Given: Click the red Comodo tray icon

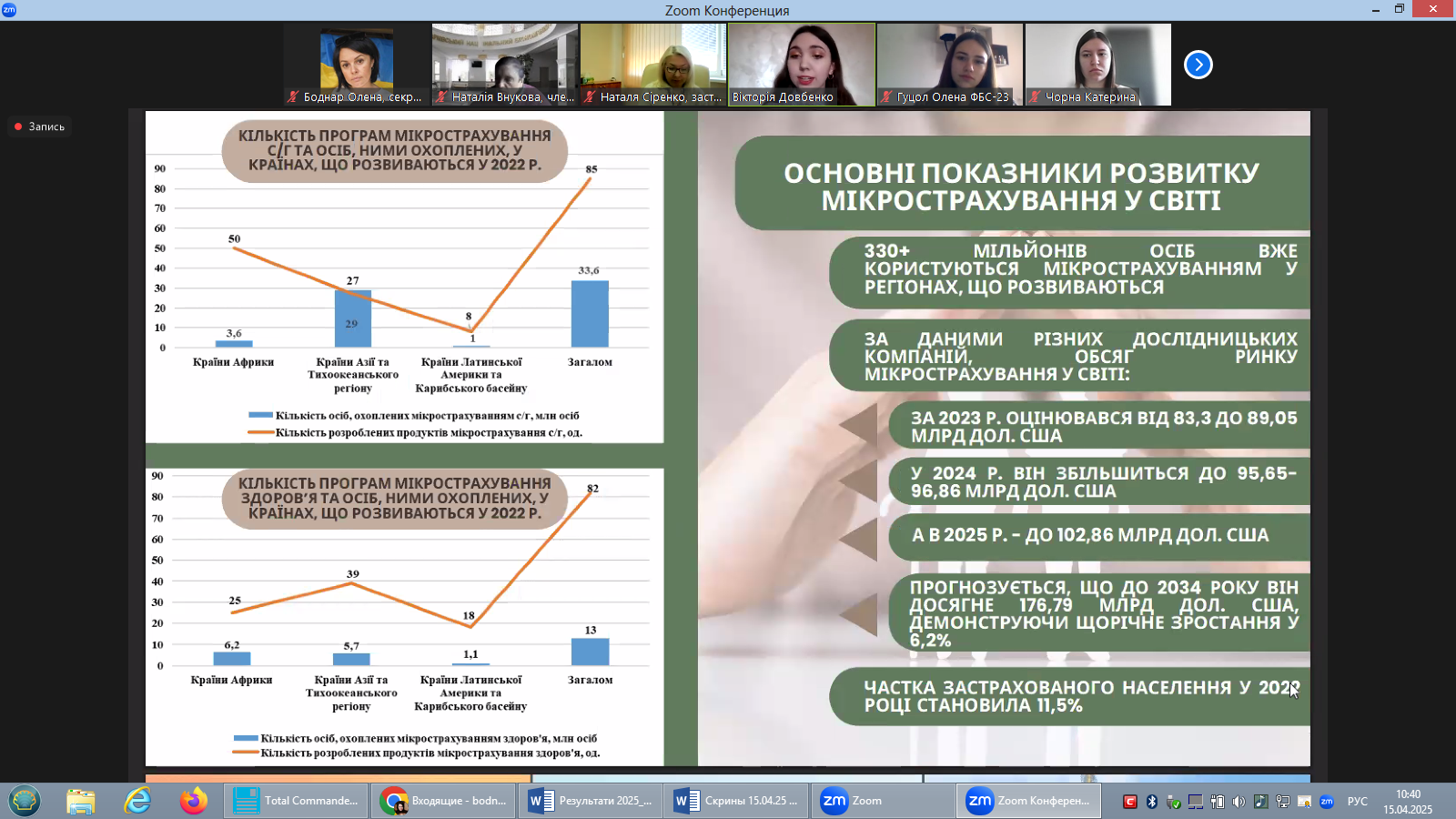Looking at the screenshot, I should click(1130, 802).
